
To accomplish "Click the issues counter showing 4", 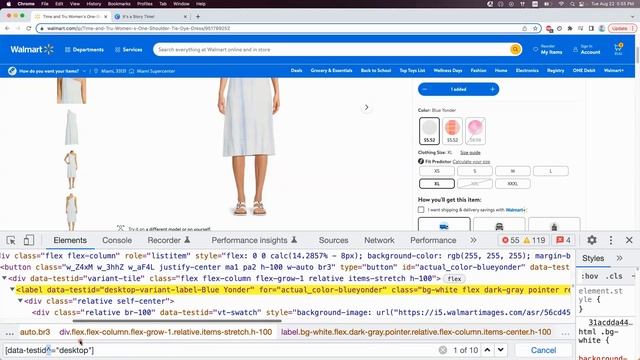I will coord(563,240).
